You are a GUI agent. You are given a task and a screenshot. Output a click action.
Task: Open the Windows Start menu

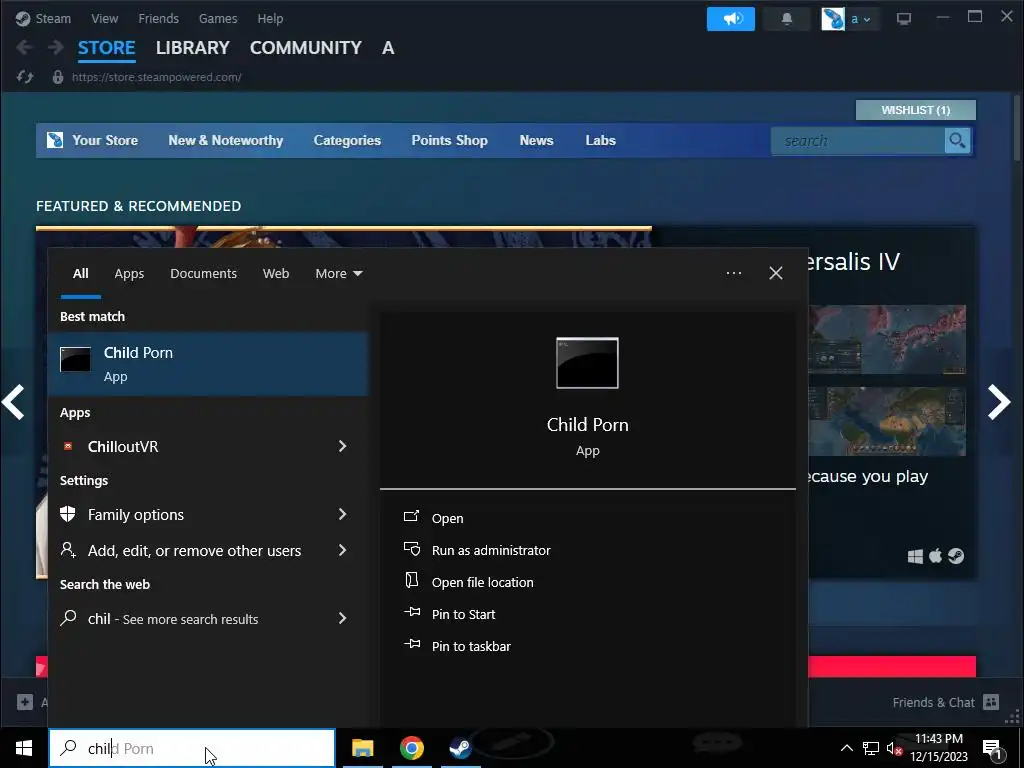[24, 748]
